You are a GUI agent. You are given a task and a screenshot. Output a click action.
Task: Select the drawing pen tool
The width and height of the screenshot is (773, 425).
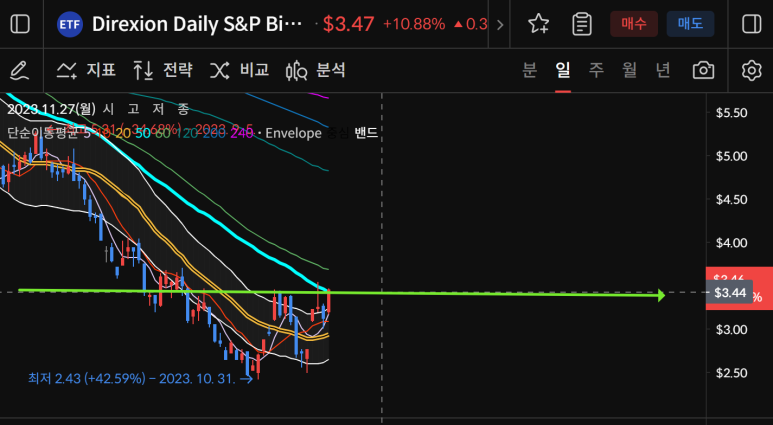tap(20, 71)
